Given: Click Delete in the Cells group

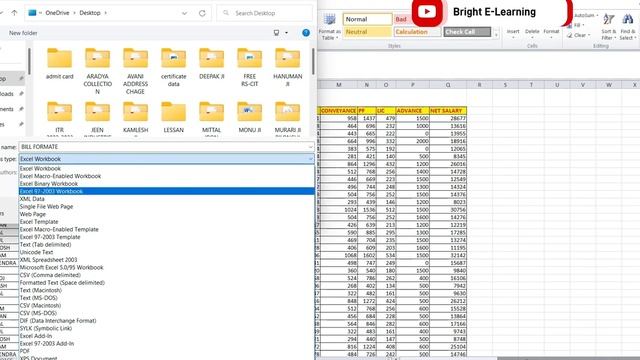Looking at the screenshot, I should pyautogui.click(x=532, y=33).
